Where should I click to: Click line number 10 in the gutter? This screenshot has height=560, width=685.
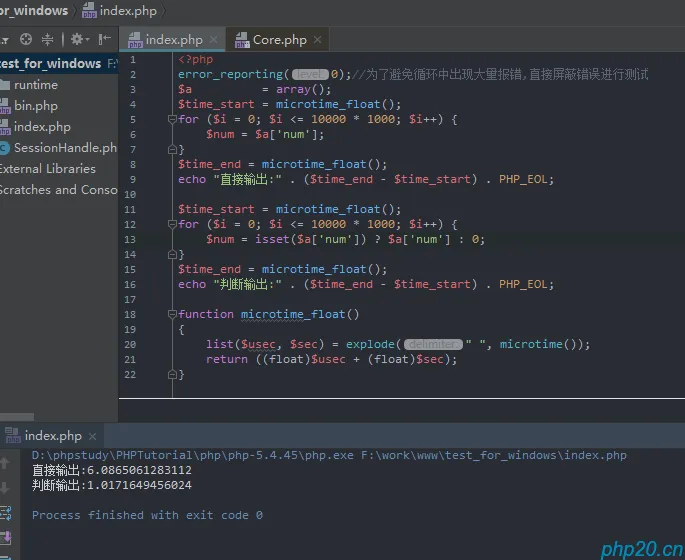pos(130,194)
